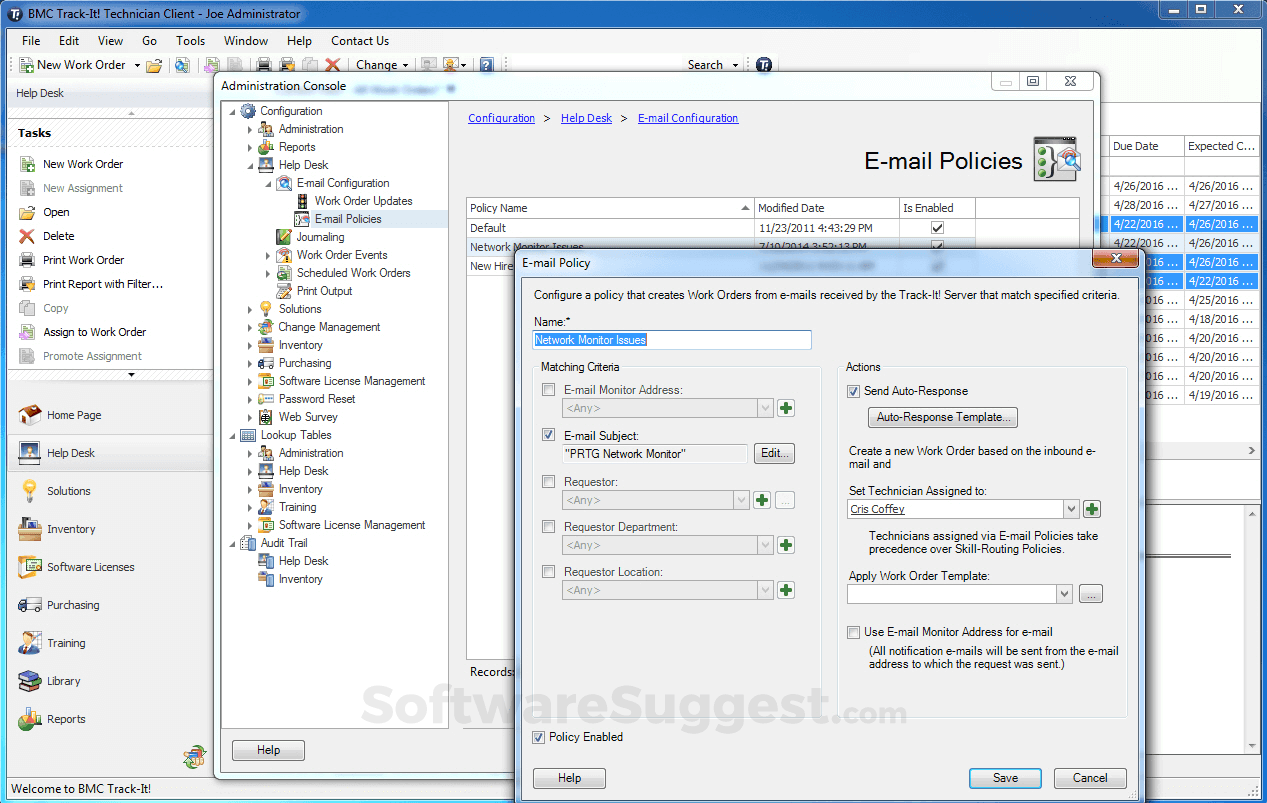Expand the Change Management tree node

(251, 327)
